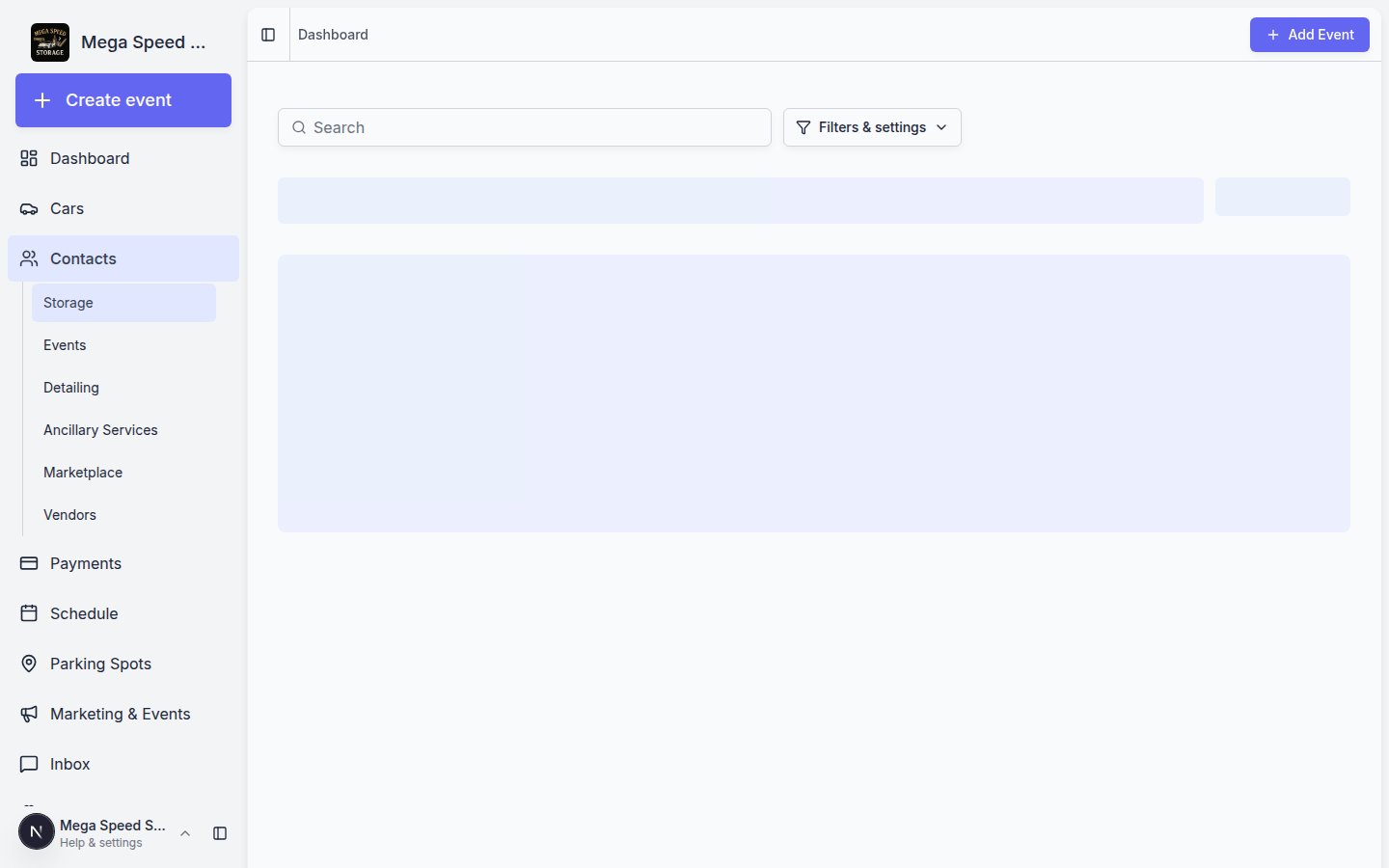
Task: Click the Parking Spots pin icon
Action: pyautogui.click(x=29, y=664)
